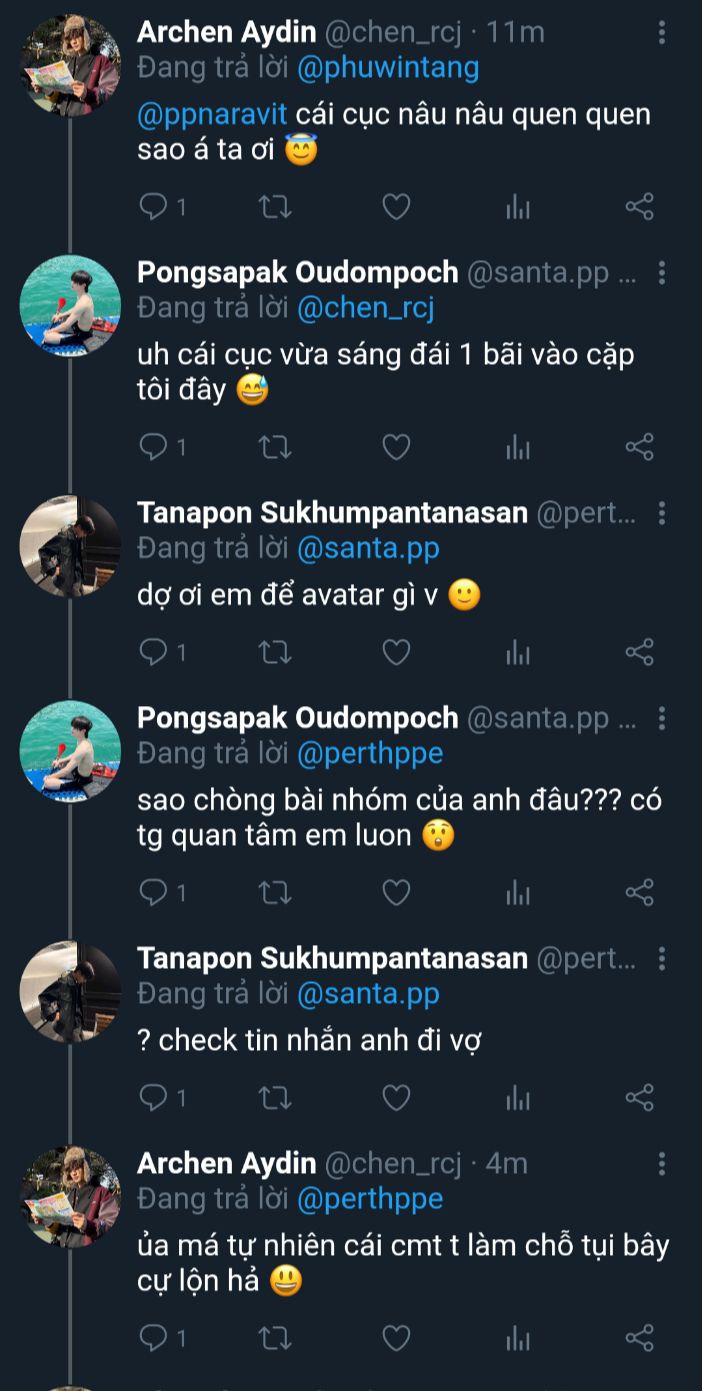Share the "sao chòng bài nhóm" tweet
Viewport: 702px width, 1391px height.
pyautogui.click(x=639, y=892)
